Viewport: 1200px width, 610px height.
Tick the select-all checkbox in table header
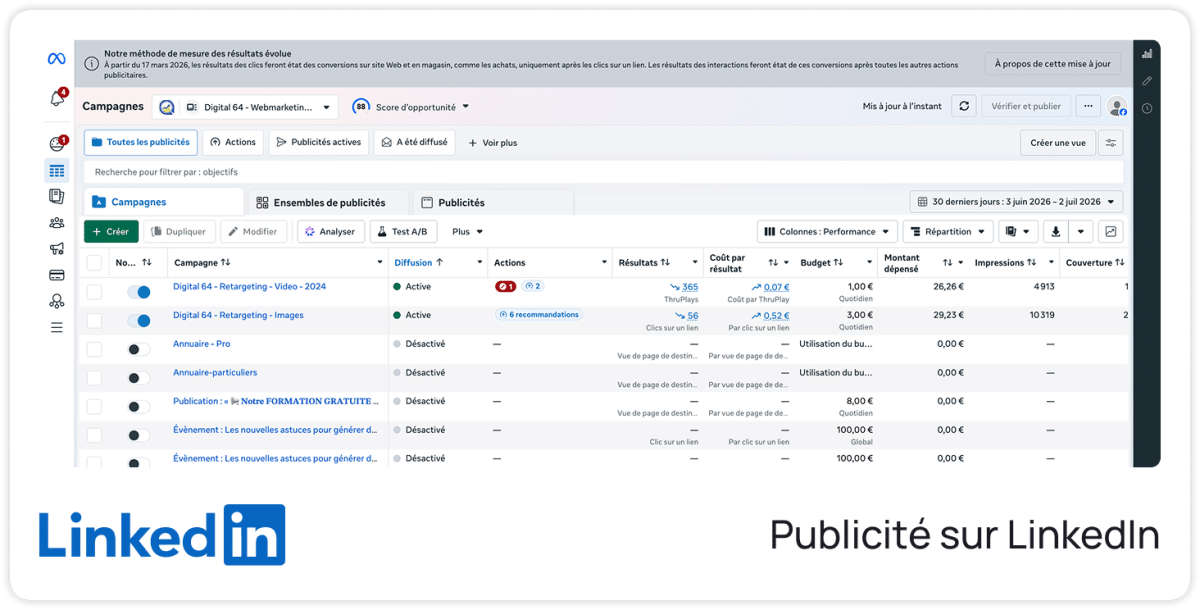[x=94, y=263]
